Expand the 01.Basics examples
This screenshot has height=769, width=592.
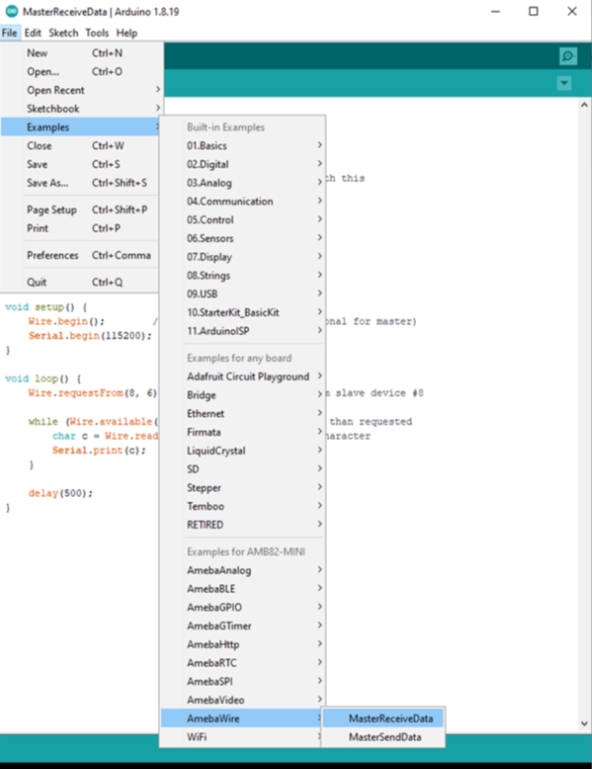[x=243, y=146]
